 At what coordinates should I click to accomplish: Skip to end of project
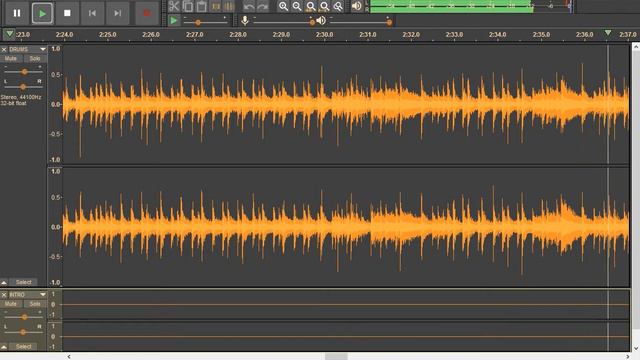[x=118, y=13]
